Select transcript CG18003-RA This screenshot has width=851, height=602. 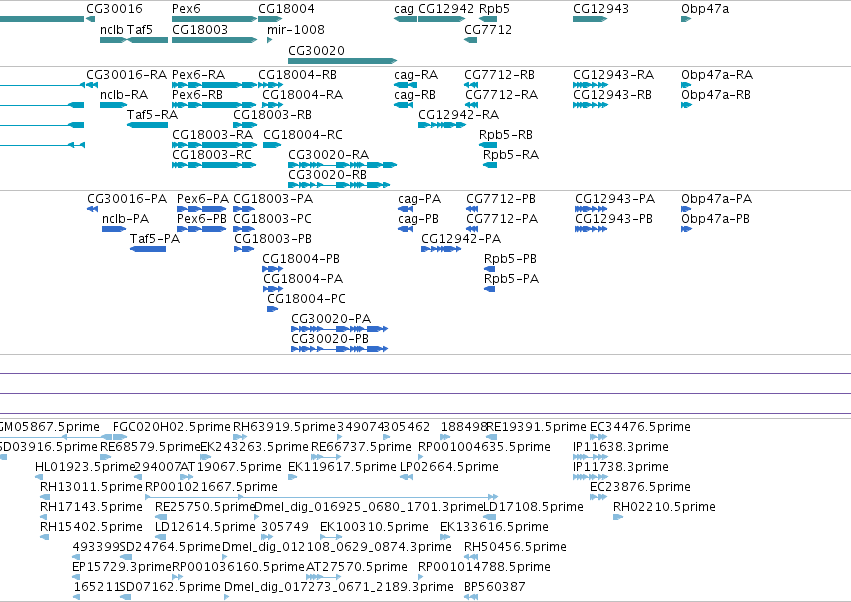(x=212, y=135)
